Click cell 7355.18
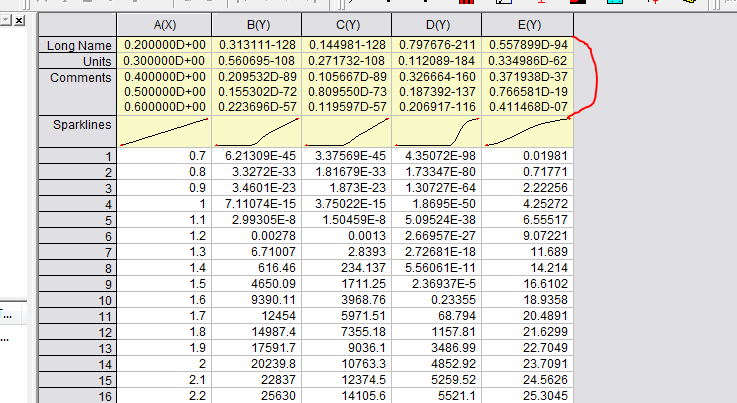 coord(346,332)
